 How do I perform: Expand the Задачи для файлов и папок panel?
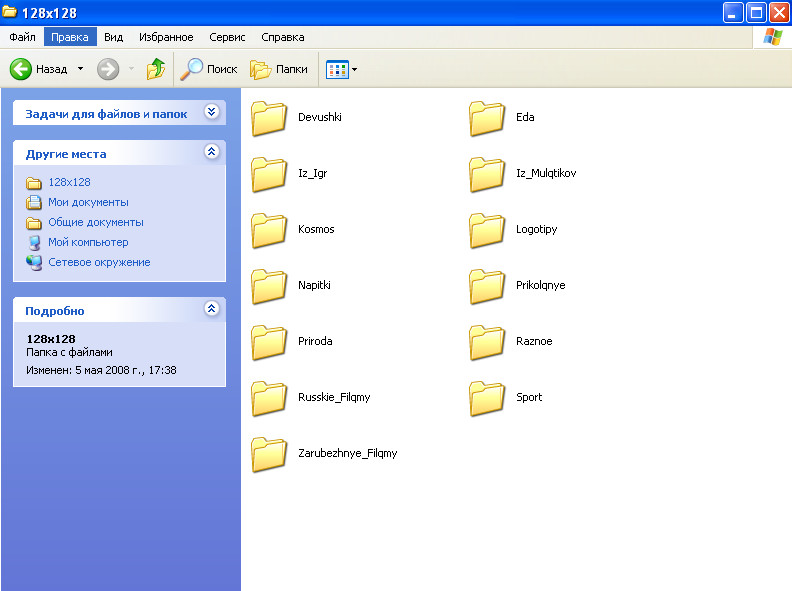pyautogui.click(x=212, y=112)
